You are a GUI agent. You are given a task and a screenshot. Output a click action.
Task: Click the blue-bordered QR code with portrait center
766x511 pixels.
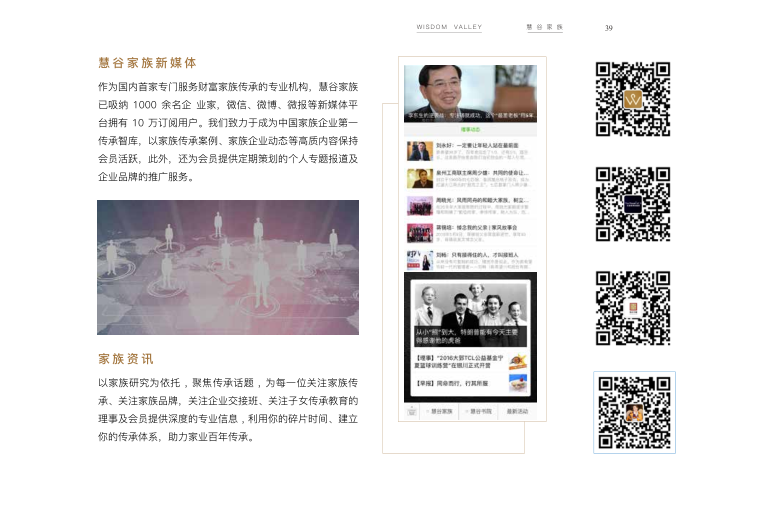(635, 412)
